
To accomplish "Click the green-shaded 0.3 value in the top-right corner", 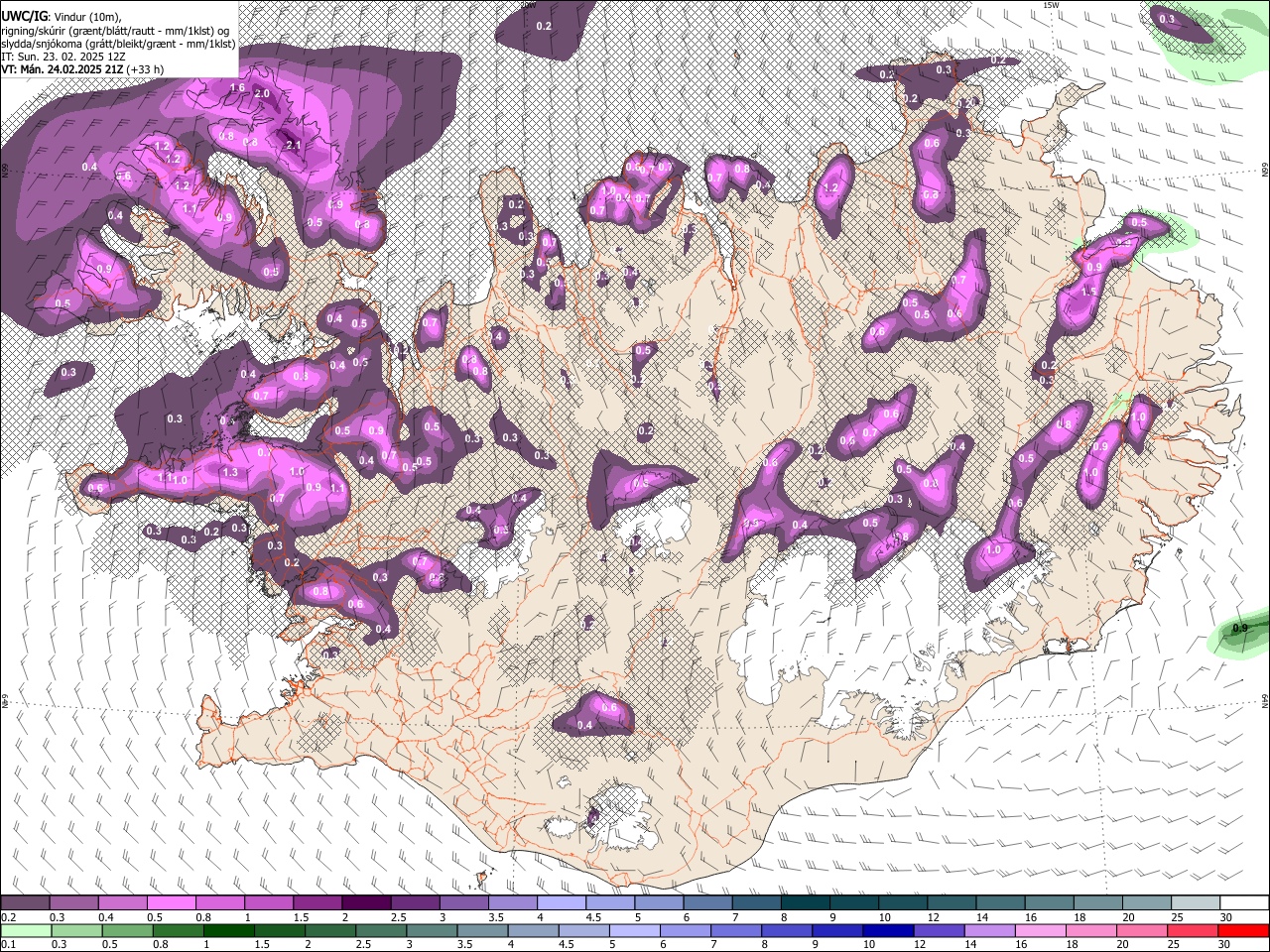I will pos(1167,19).
